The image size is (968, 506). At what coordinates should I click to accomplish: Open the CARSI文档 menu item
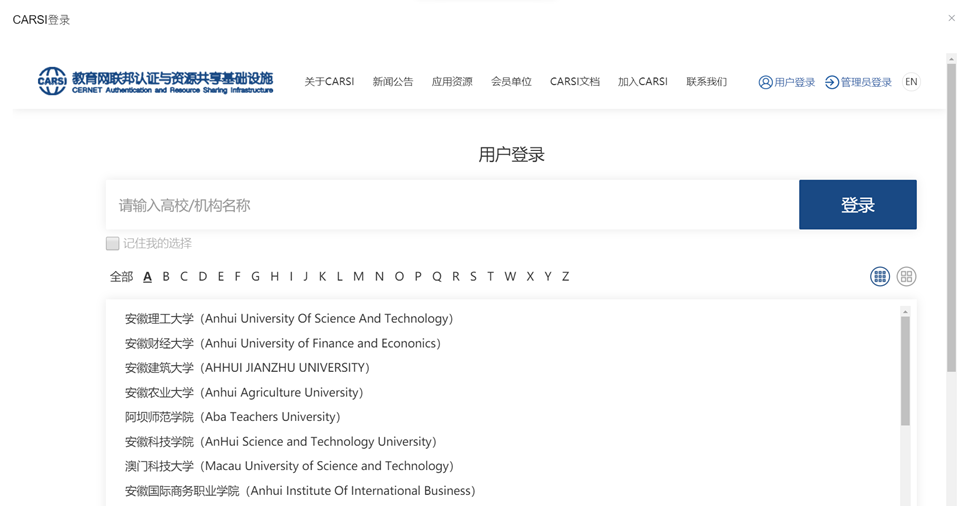point(575,82)
